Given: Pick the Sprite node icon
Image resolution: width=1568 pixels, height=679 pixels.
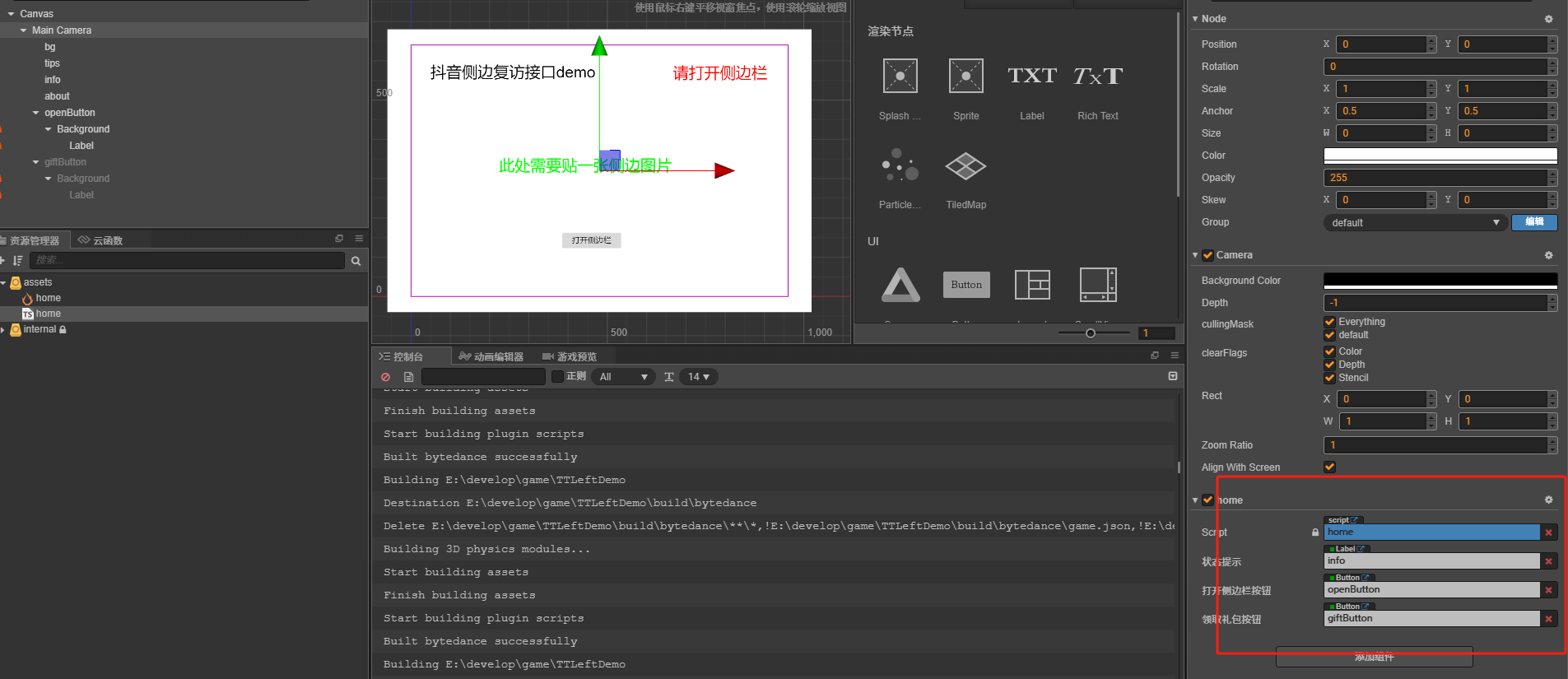Looking at the screenshot, I should pos(965,76).
